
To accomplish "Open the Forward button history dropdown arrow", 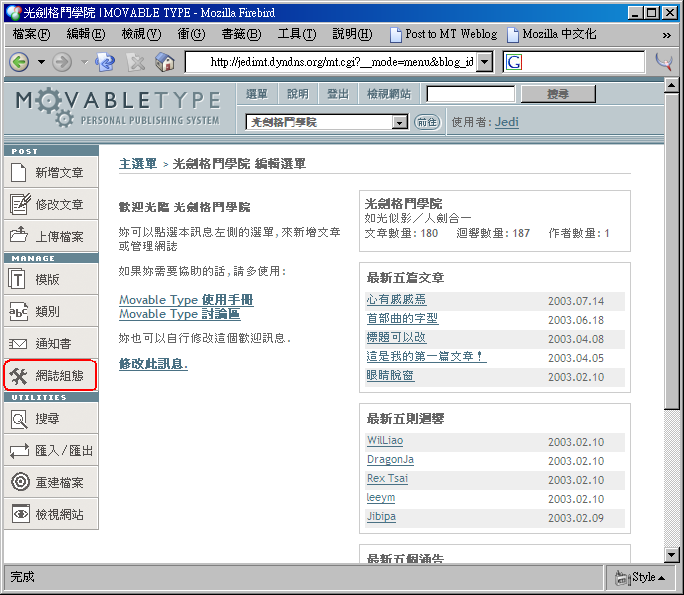I will [85, 62].
